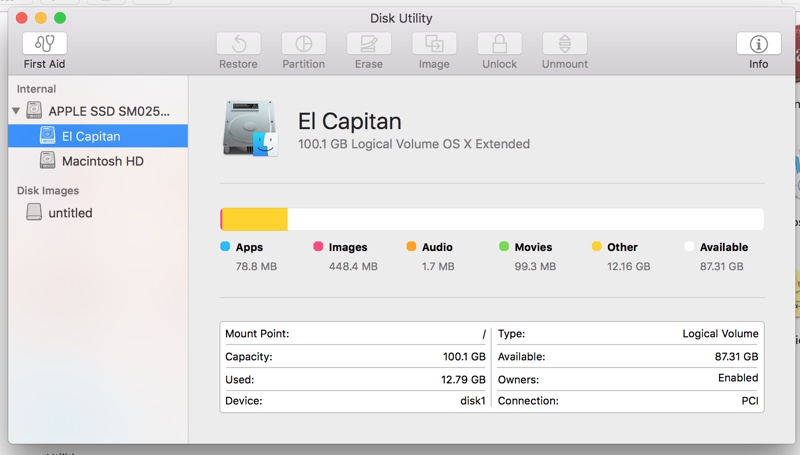This screenshot has height=455, width=800.
Task: Click the orange Audio legend dot
Action: coord(411,246)
